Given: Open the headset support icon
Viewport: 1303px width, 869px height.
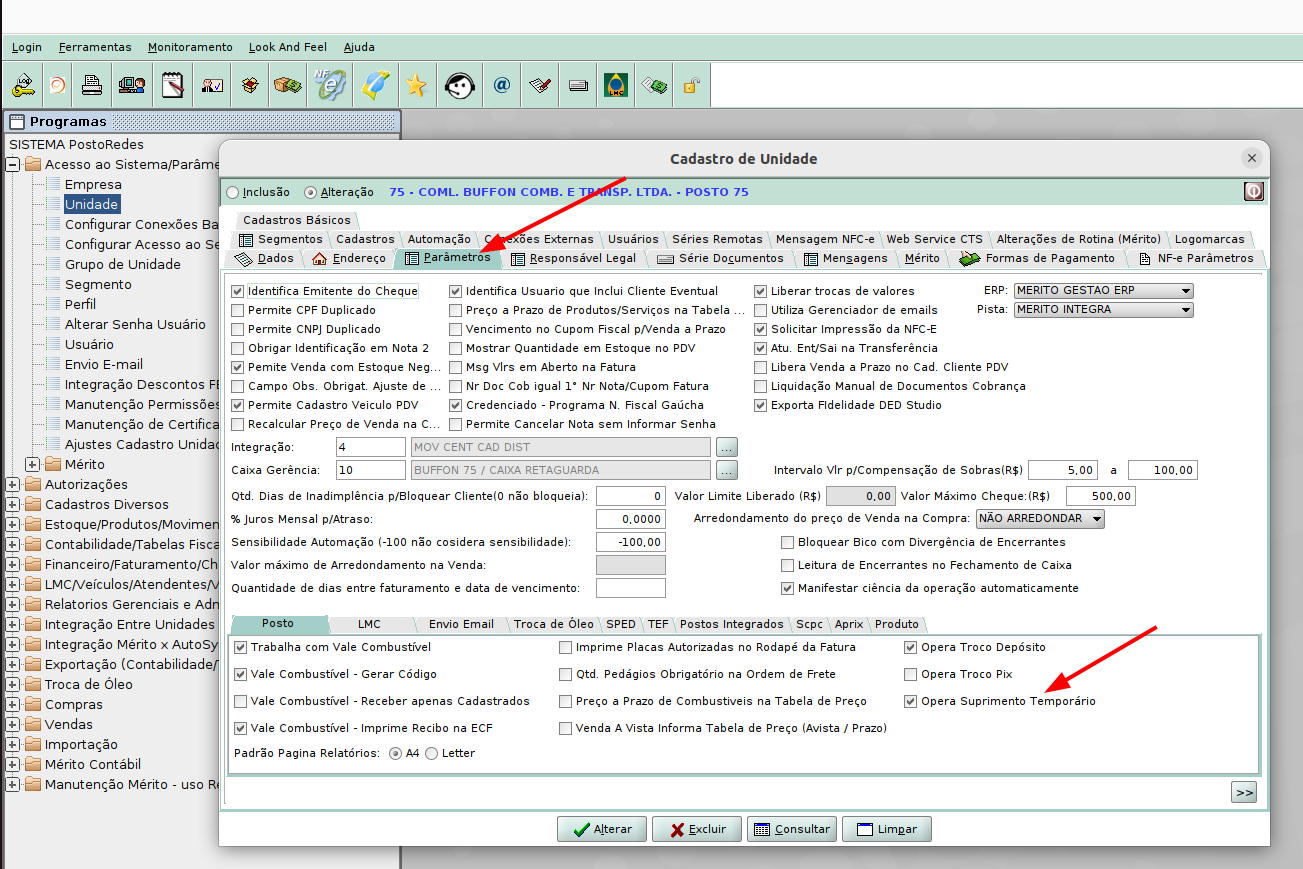Looking at the screenshot, I should 459,86.
